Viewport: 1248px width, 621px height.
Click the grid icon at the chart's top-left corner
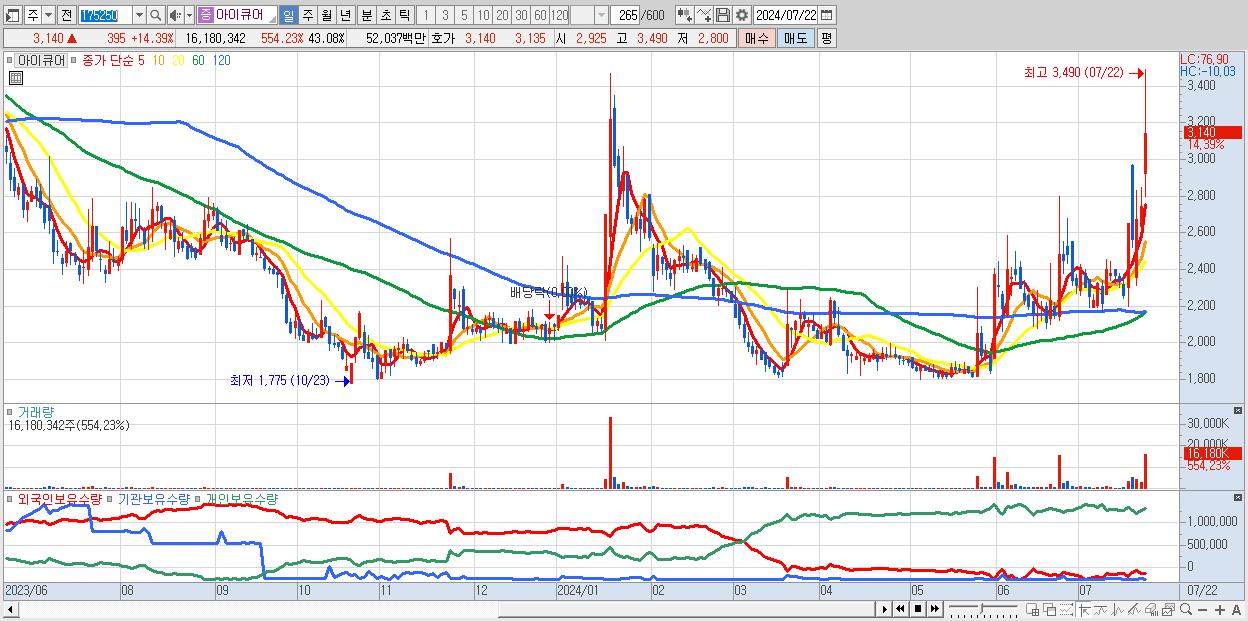click(x=16, y=77)
